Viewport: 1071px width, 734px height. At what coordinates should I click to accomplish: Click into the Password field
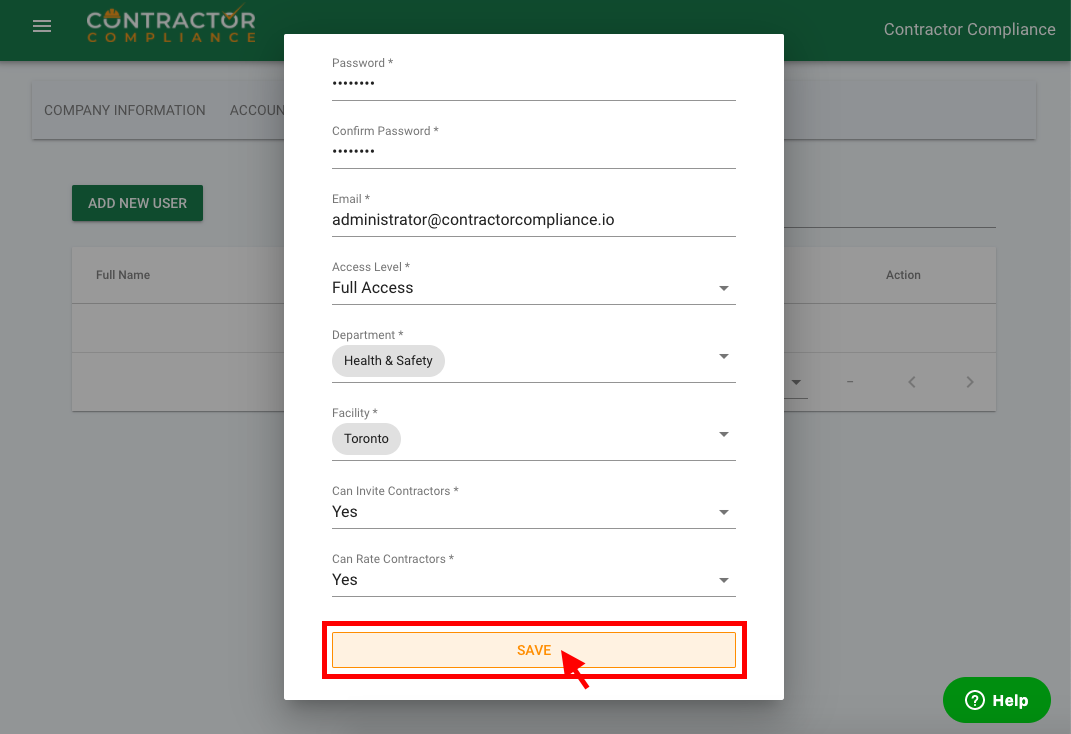click(533, 84)
